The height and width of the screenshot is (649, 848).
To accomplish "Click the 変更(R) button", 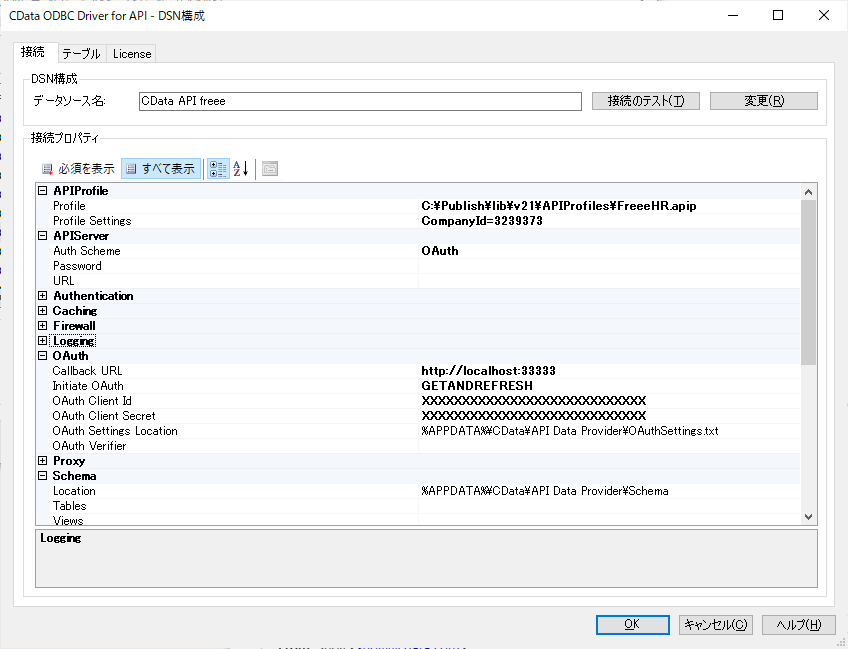I will point(764,101).
